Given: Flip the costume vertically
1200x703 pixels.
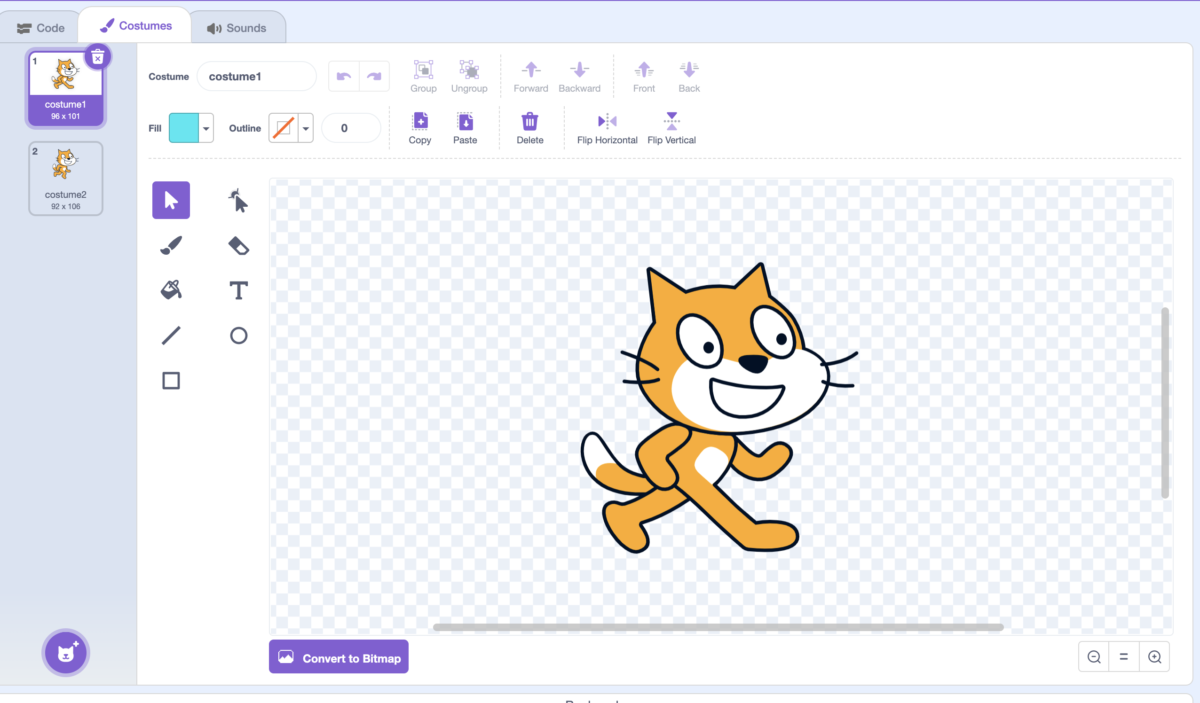Looking at the screenshot, I should (x=671, y=128).
